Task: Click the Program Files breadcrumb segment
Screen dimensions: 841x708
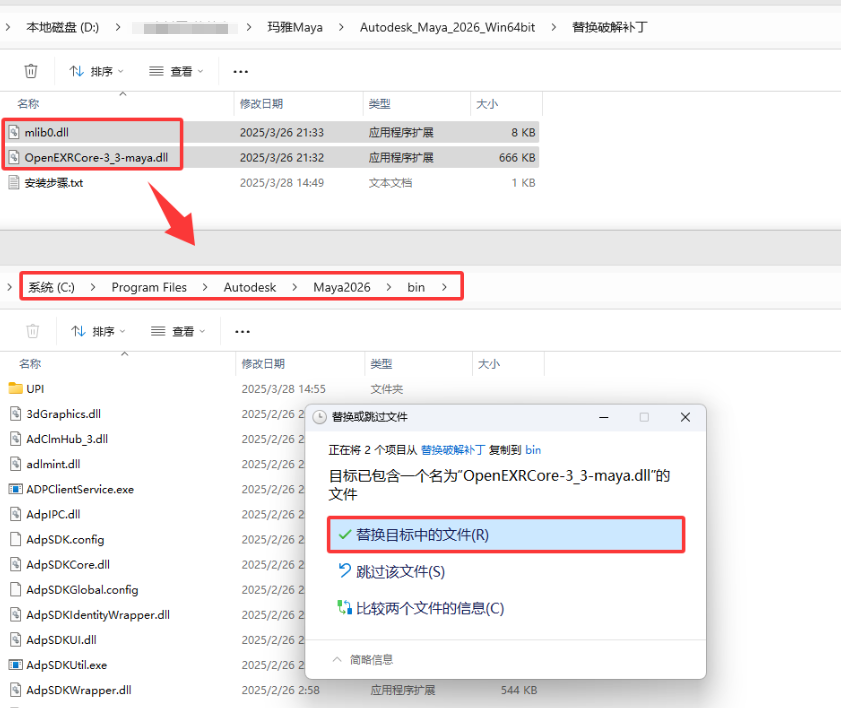Action: [x=149, y=287]
